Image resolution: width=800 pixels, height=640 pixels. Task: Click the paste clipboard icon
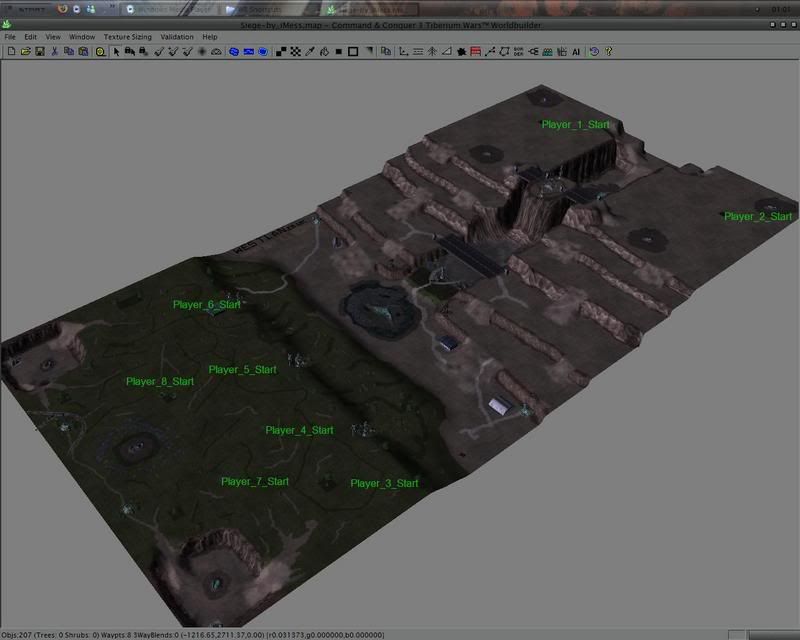tap(83, 52)
